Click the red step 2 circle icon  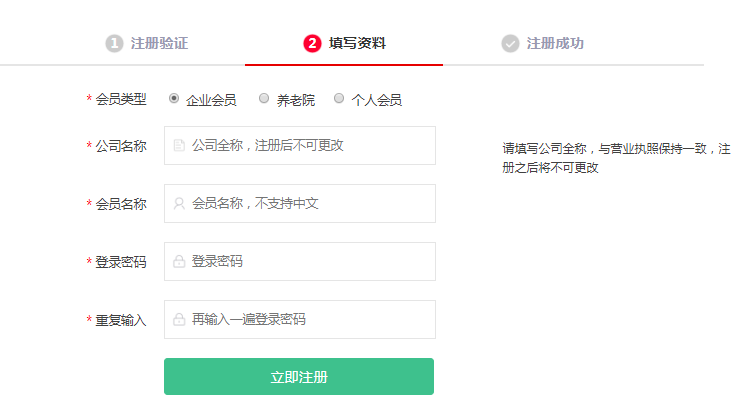[312, 43]
